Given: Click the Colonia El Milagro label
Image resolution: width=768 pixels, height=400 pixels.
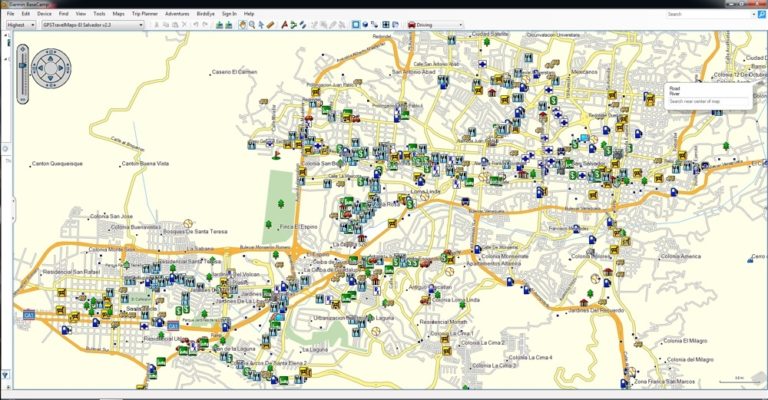Looking at the screenshot, I should click(685, 341).
